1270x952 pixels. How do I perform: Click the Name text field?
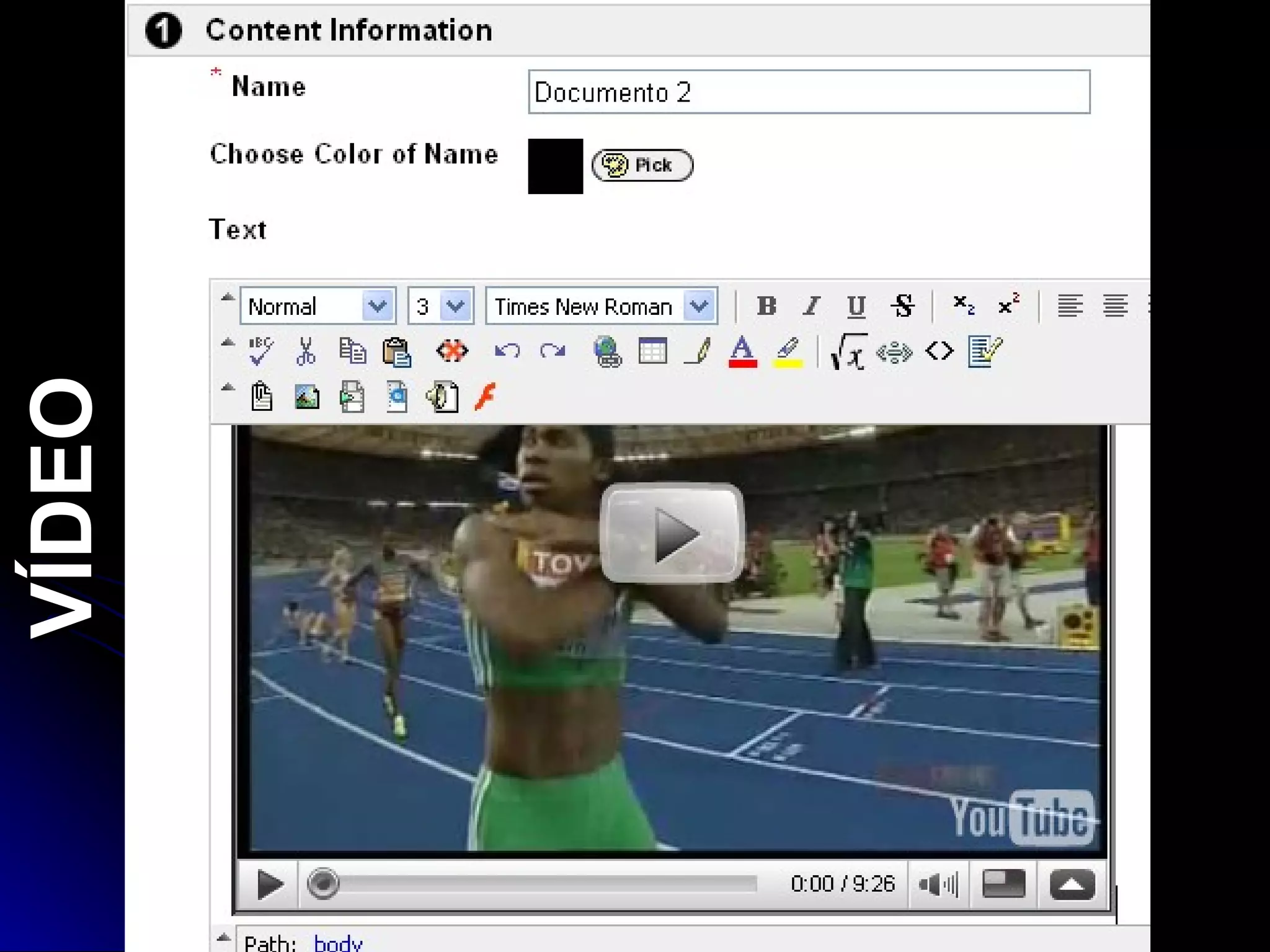click(x=809, y=92)
